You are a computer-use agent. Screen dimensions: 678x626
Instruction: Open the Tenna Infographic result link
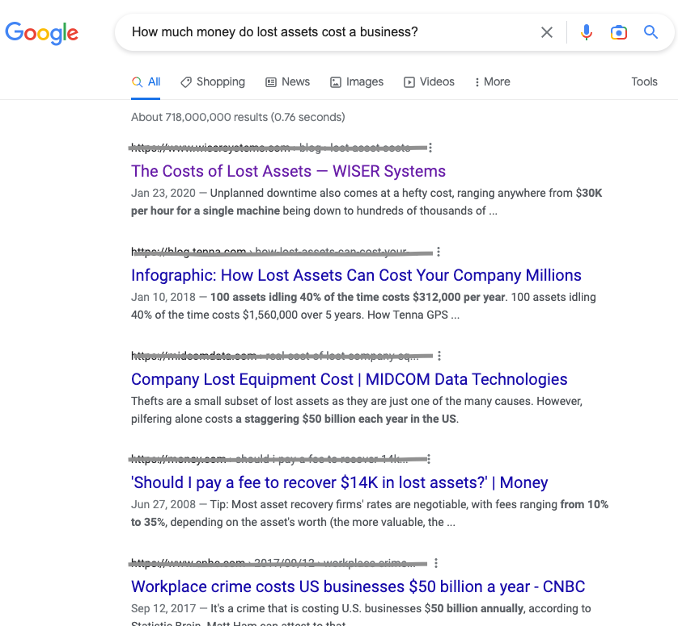(356, 275)
